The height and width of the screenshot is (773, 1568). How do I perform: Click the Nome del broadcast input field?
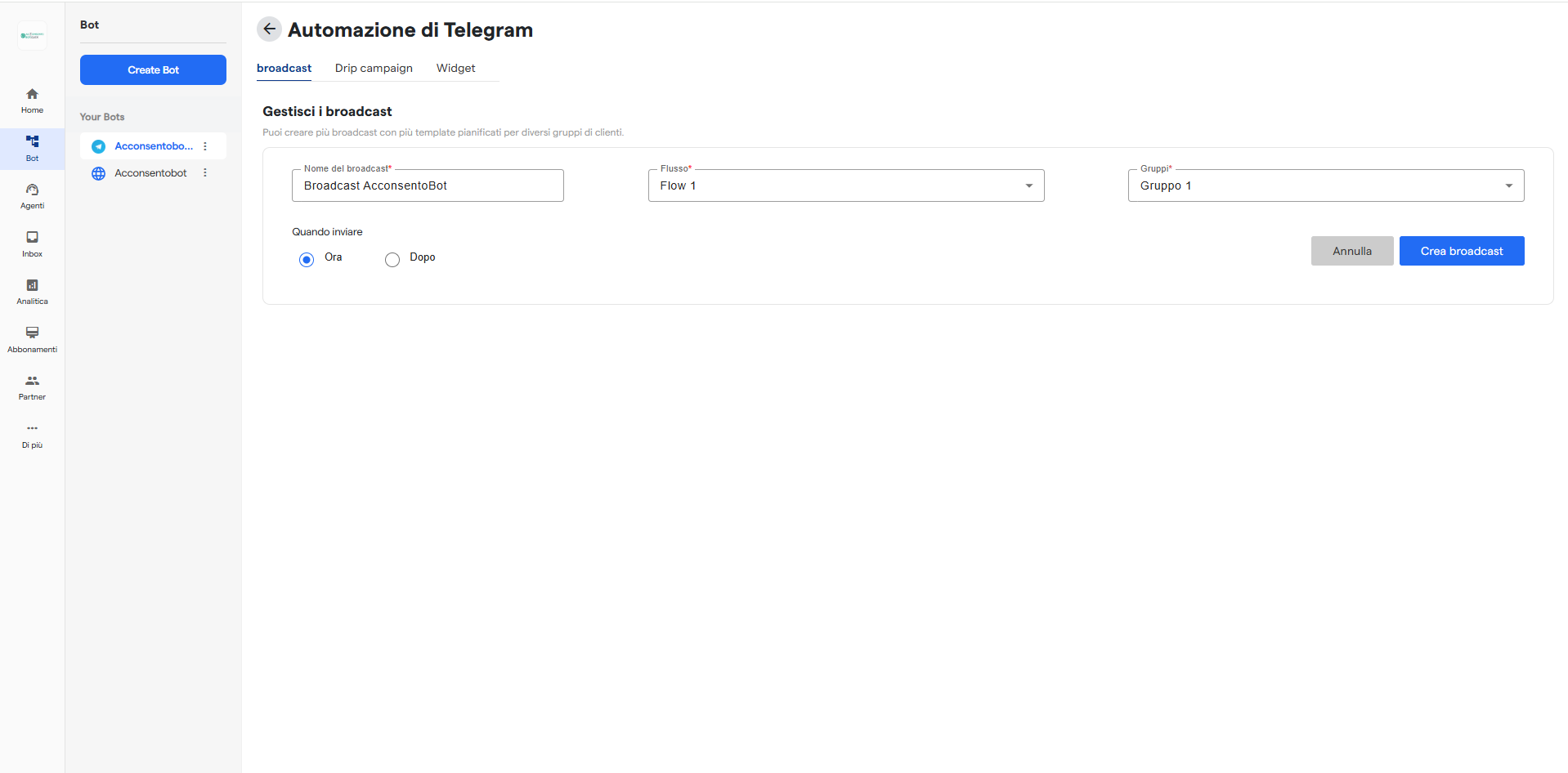pyautogui.click(x=428, y=185)
